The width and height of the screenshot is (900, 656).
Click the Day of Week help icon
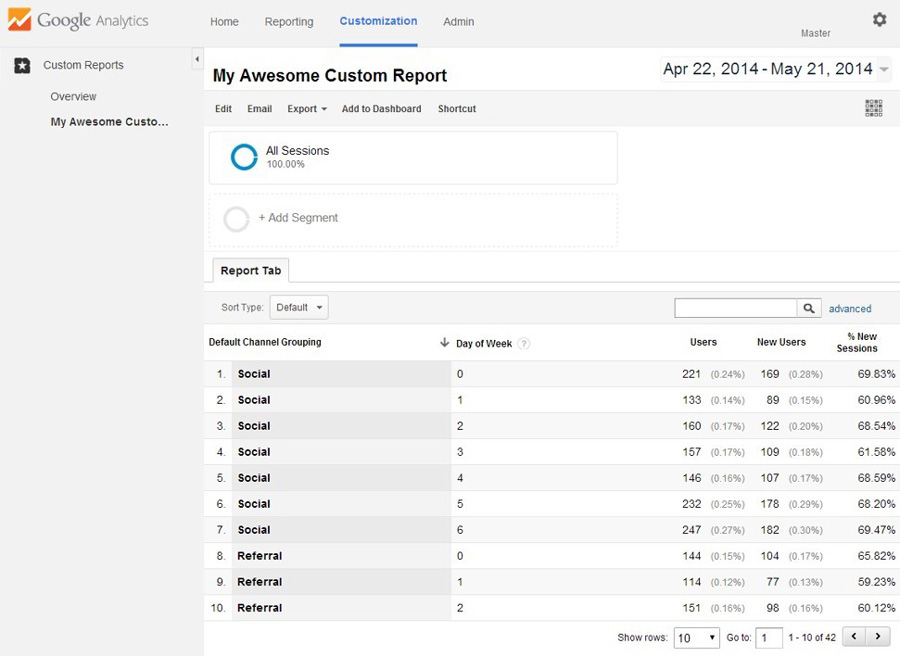[x=524, y=343]
